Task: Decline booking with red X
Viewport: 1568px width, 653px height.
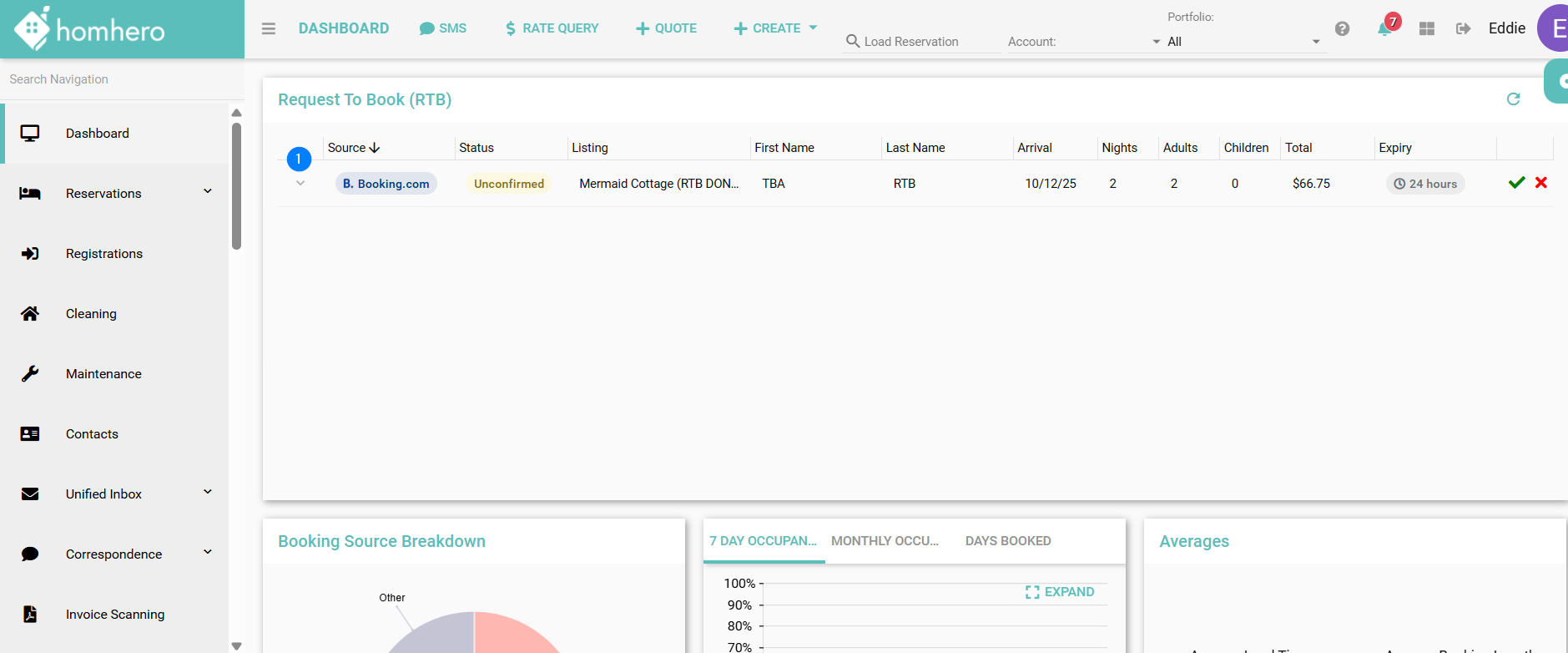Action: coord(1540,183)
